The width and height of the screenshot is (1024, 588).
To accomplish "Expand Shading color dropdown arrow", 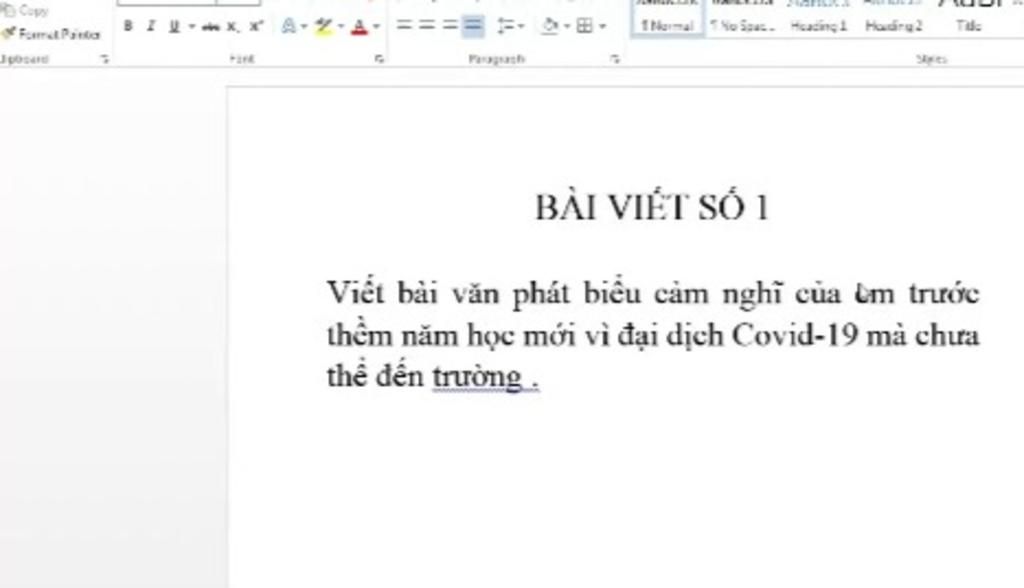I will 566,27.
